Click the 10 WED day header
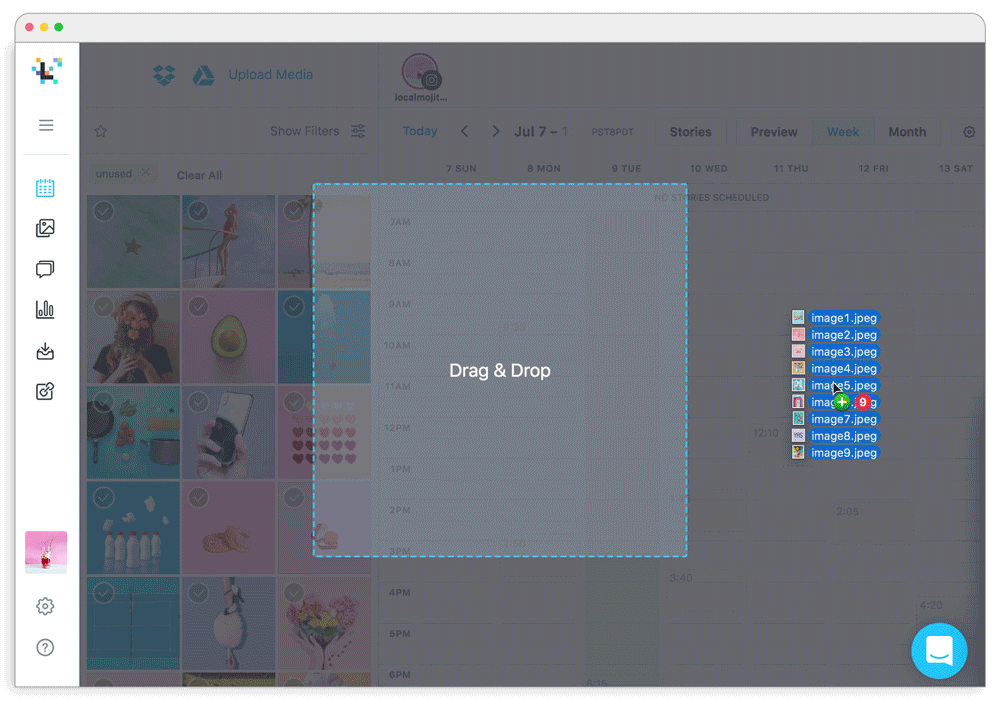Image resolution: width=1000 pixels, height=701 pixels. coord(709,168)
